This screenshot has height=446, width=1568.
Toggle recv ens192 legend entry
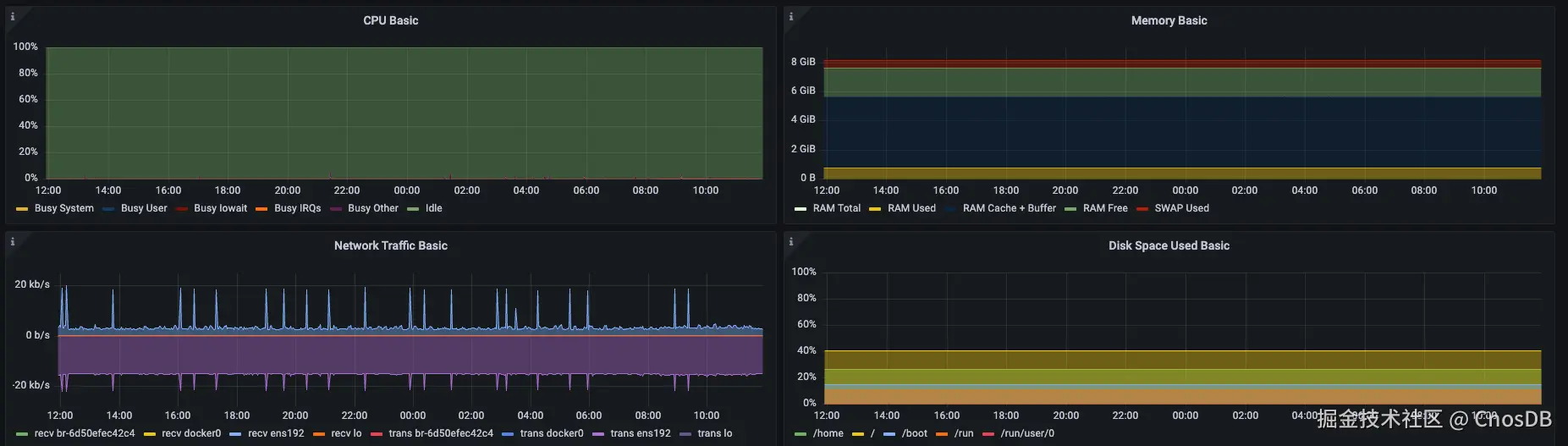point(276,433)
